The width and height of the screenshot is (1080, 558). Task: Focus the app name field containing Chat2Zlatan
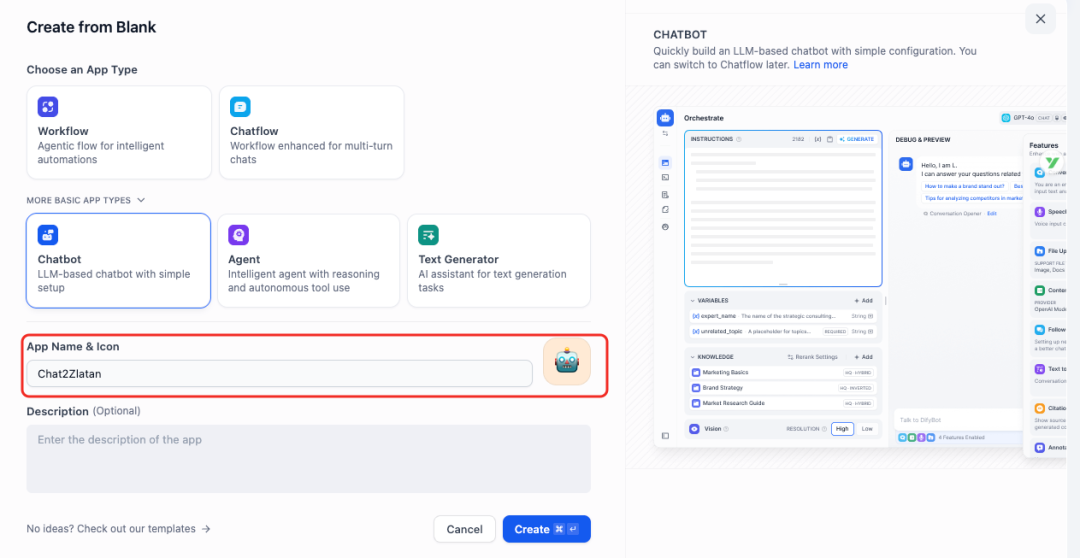(x=280, y=373)
